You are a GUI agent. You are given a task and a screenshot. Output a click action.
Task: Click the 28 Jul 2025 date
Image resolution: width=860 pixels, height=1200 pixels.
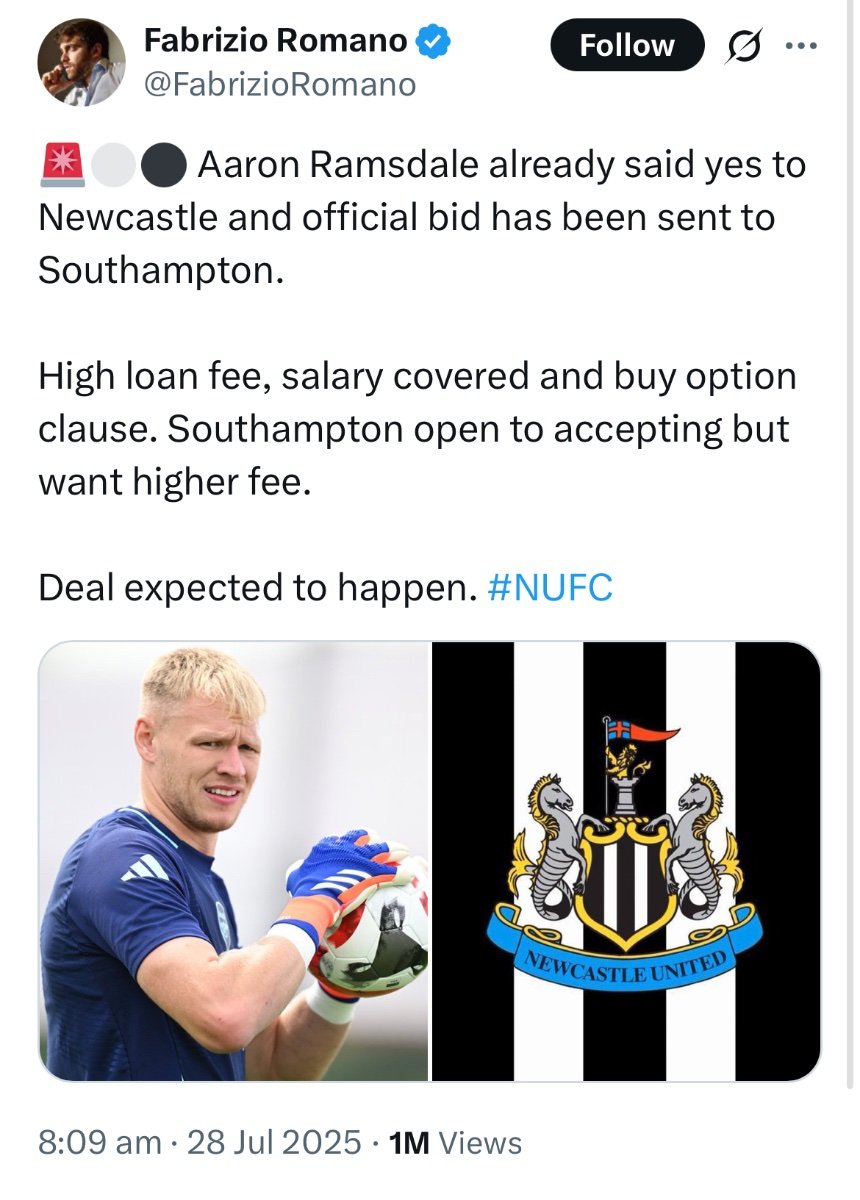(275, 1142)
